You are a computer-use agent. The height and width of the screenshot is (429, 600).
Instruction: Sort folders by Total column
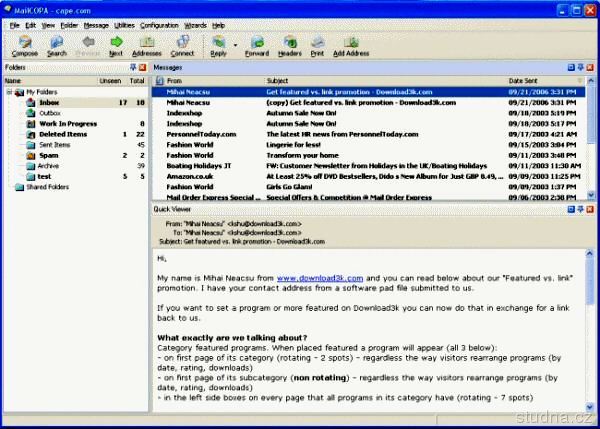point(137,81)
